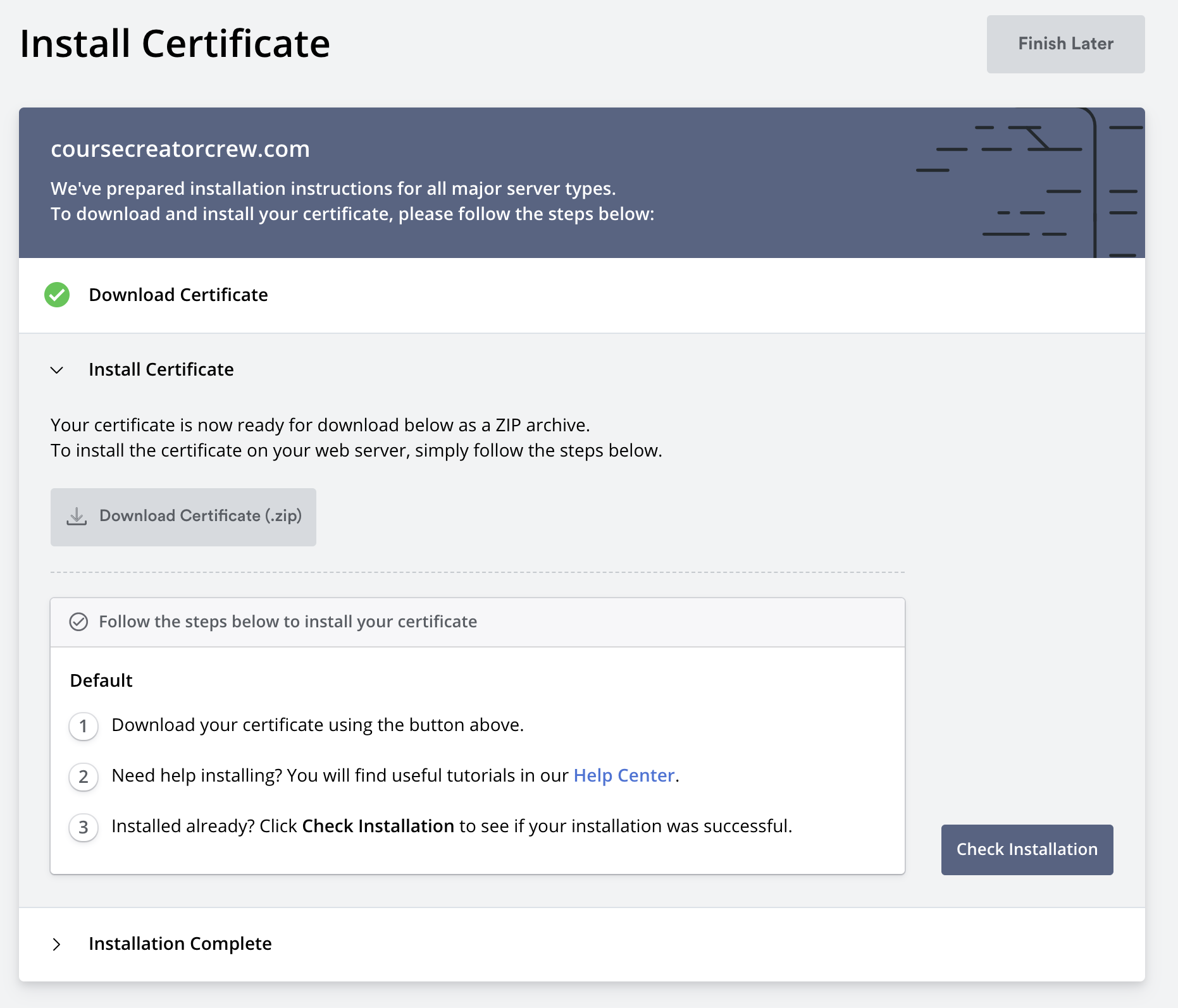Click the Check Installation button
Screen dimensions: 1178x1008
pyautogui.click(x=1027, y=849)
